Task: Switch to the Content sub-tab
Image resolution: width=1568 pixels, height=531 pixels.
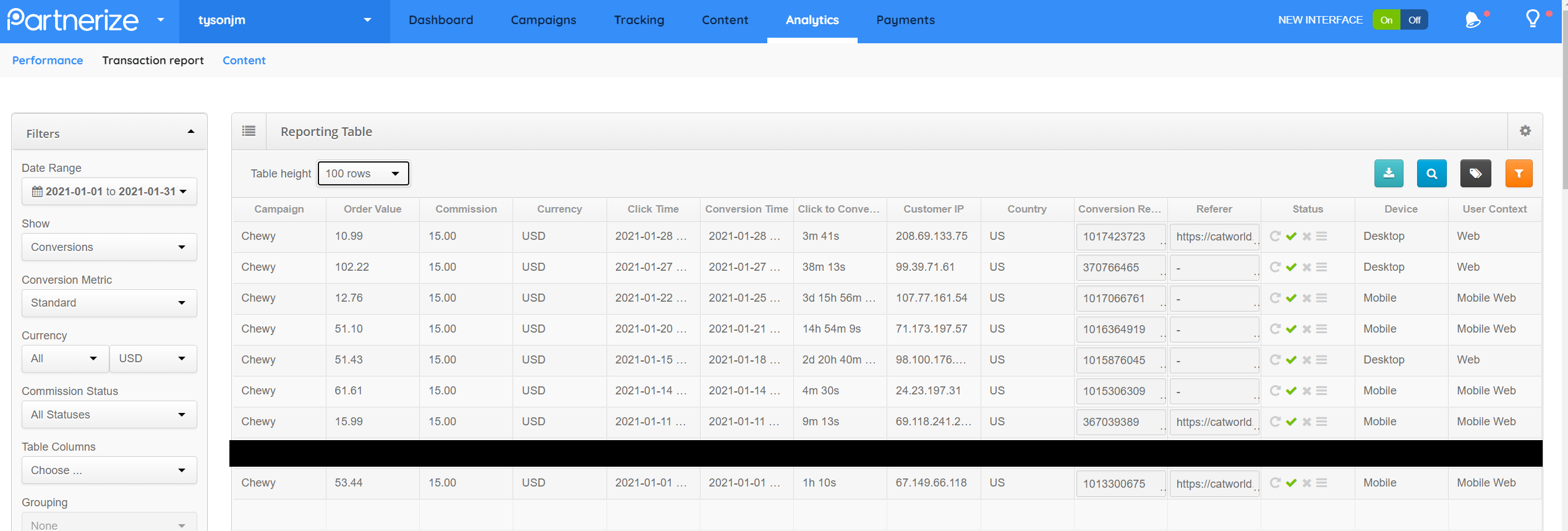Action: 244,61
